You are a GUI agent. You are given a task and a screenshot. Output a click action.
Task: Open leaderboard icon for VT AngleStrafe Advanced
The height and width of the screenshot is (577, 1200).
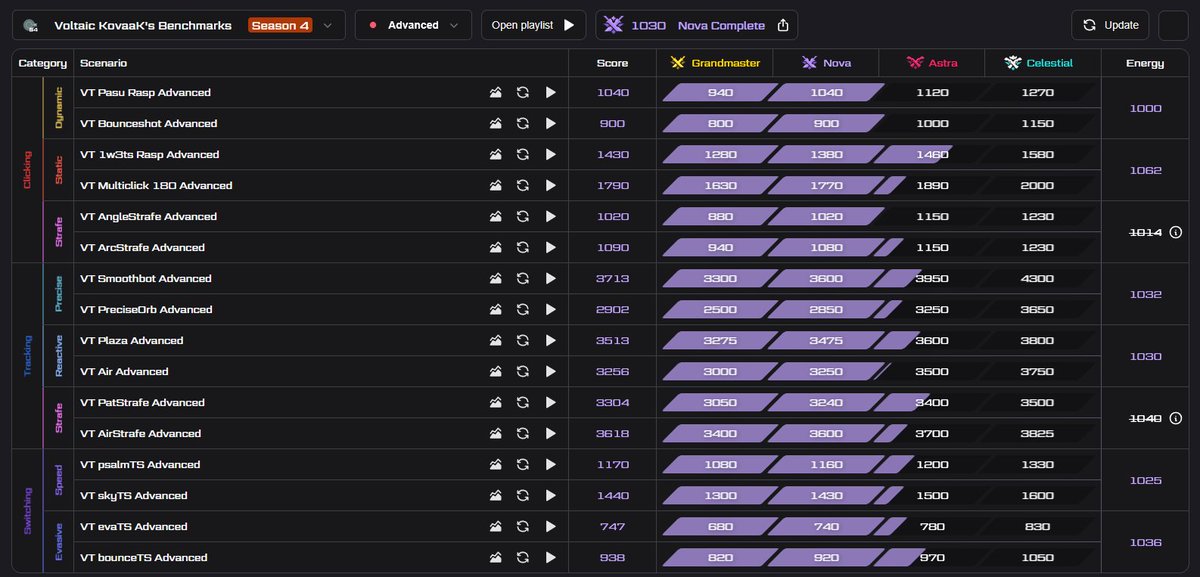tap(495, 217)
